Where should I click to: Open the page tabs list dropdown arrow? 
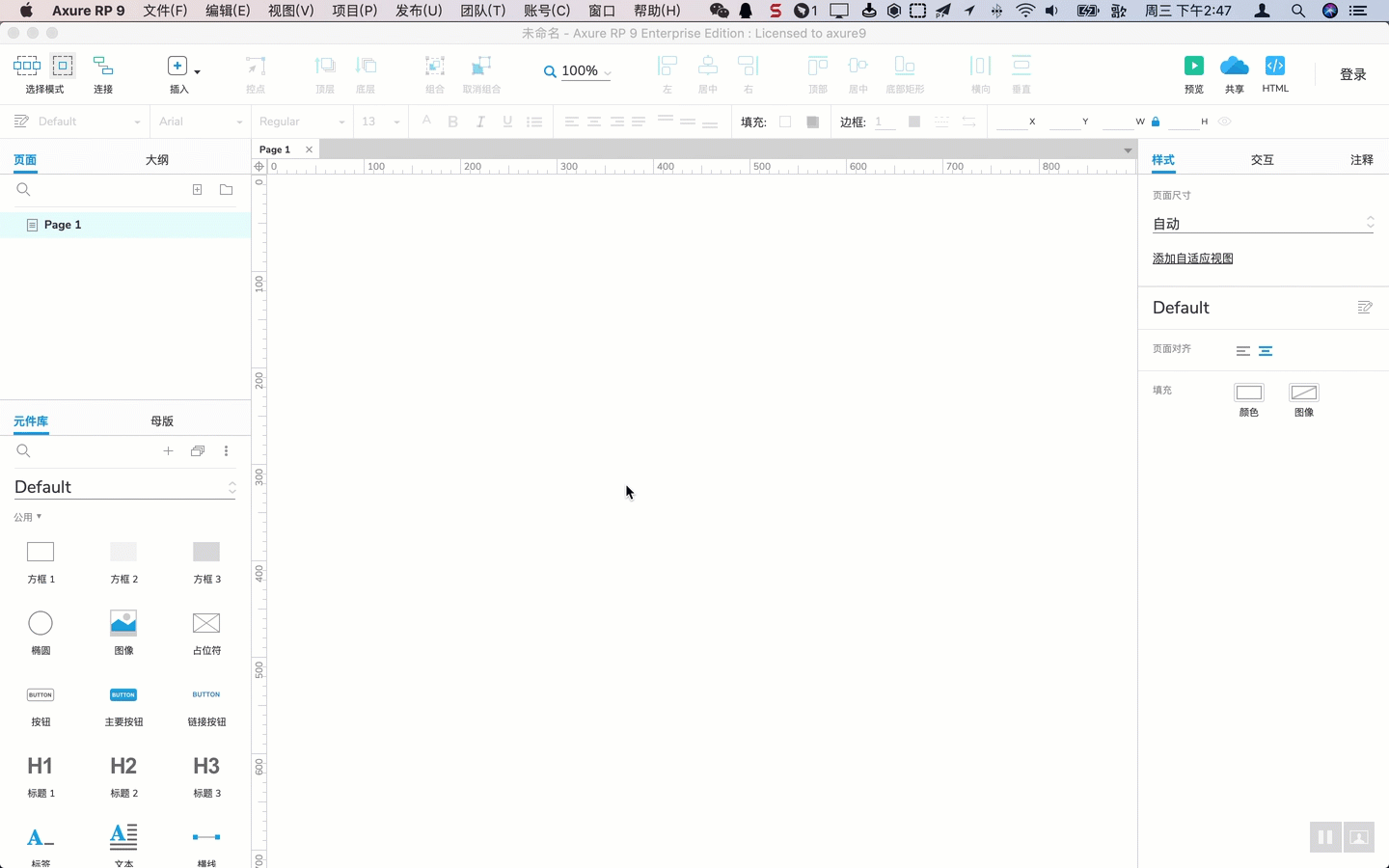pos(1128,150)
